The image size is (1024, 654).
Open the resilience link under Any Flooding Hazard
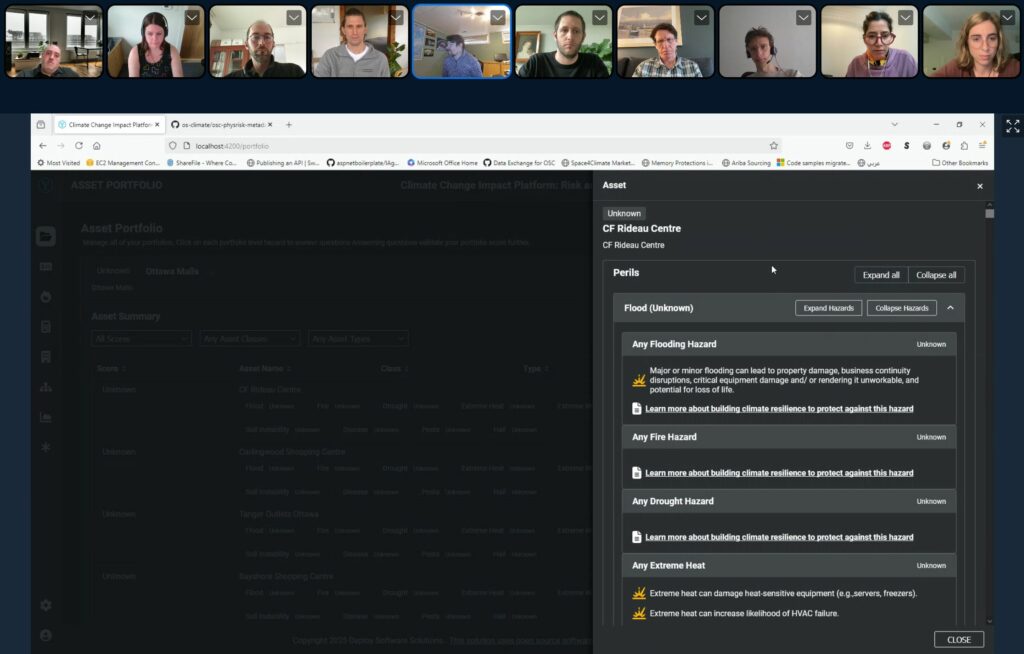point(779,408)
